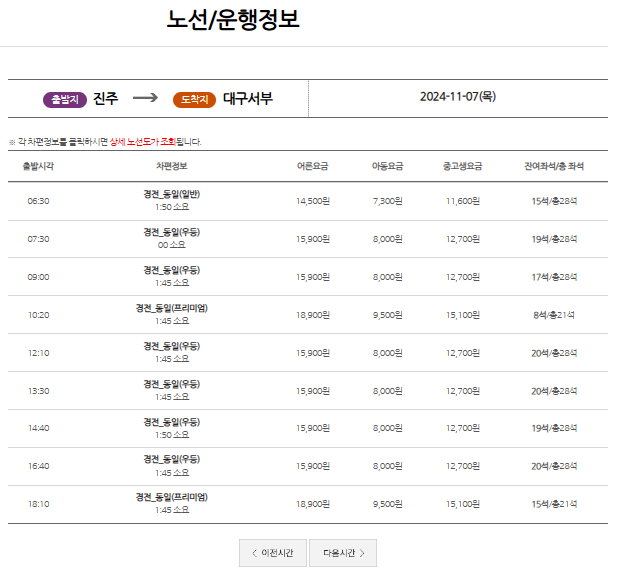Screen dimensions: 619x572
Task: Click the 어른요금 column header
Action: 313,166
